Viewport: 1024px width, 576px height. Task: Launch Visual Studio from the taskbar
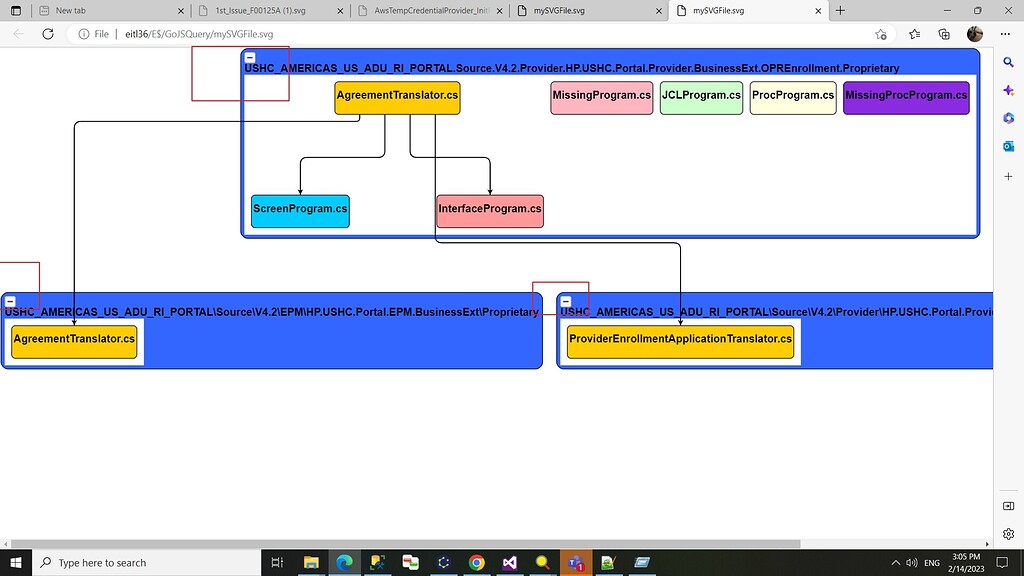(x=510, y=561)
